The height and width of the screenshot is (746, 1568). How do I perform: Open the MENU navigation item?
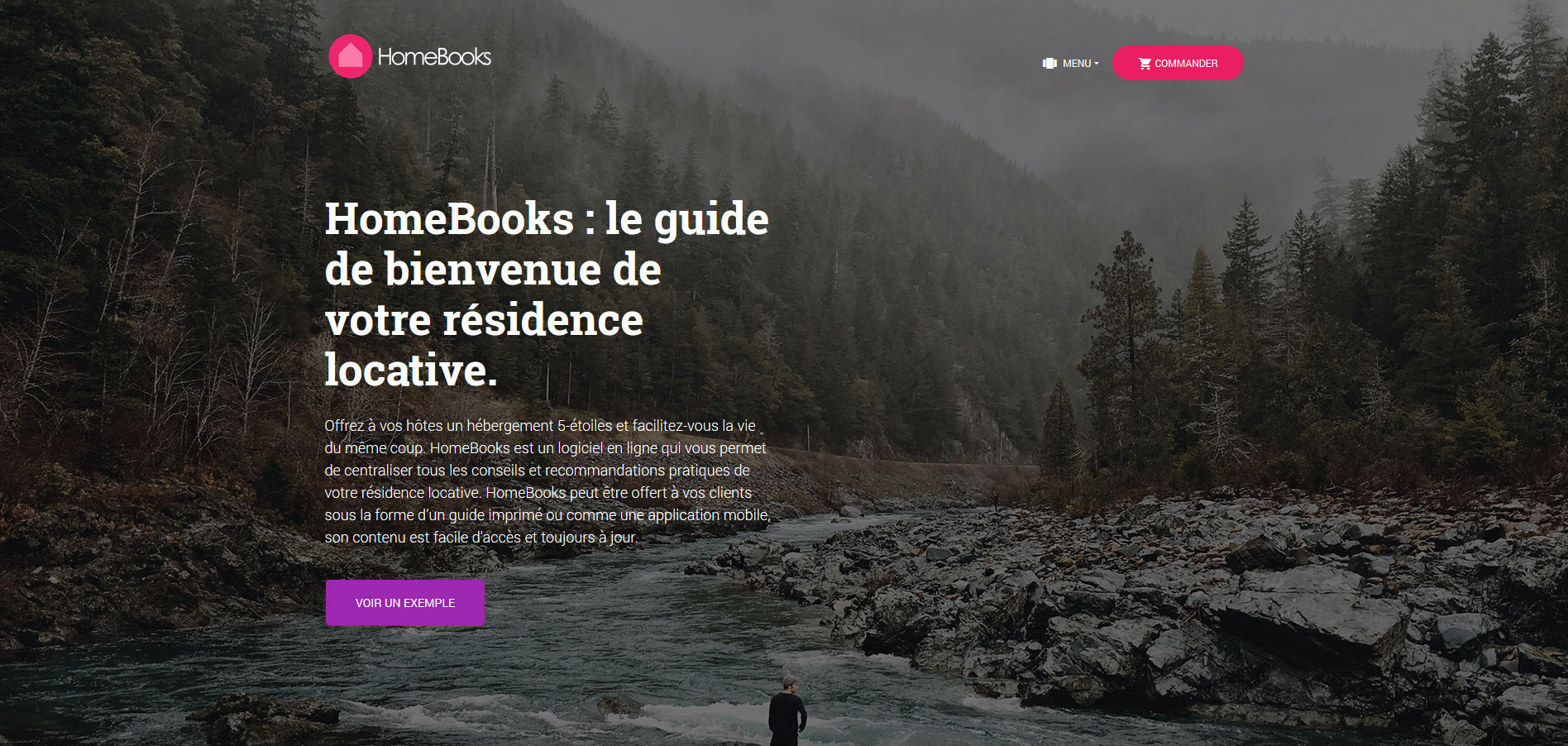(1071, 64)
